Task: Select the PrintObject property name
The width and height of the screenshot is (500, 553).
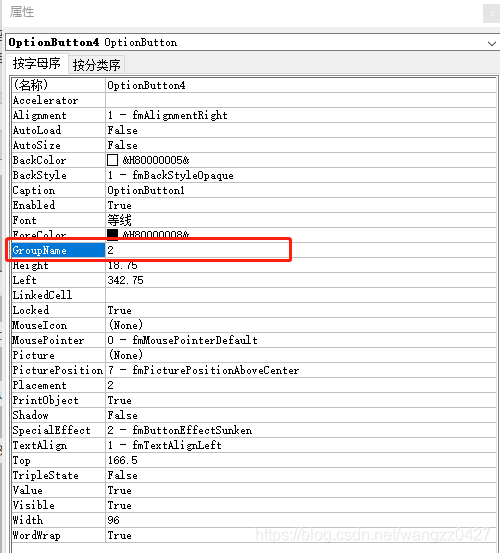Action: pyautogui.click(x=45, y=400)
